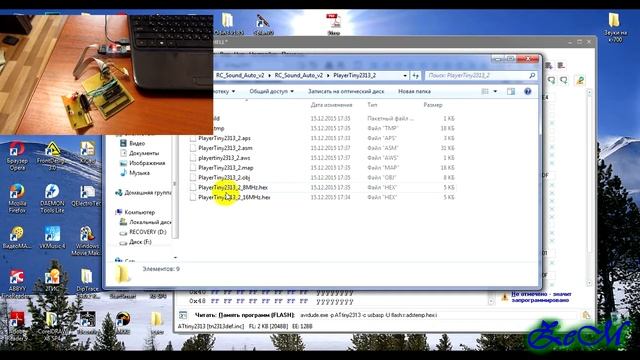Expand the Общий доступ dropdown
Viewport: 640px width, 360px height.
tap(271, 91)
